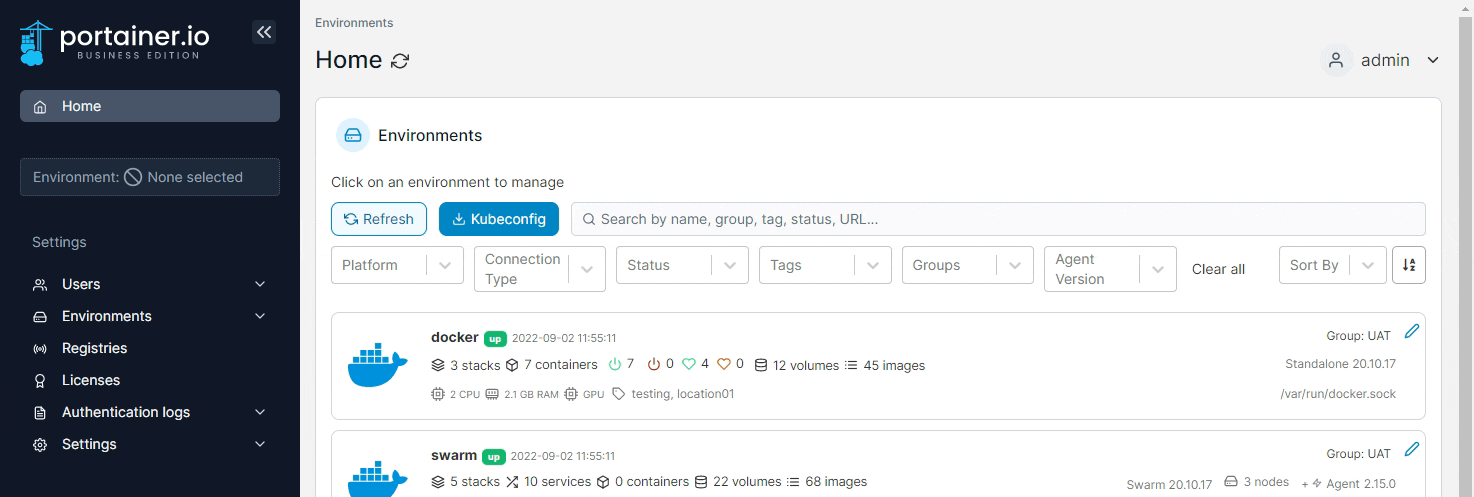
Task: Click the unhealthy heart icon in the docker row
Action: [x=724, y=364]
